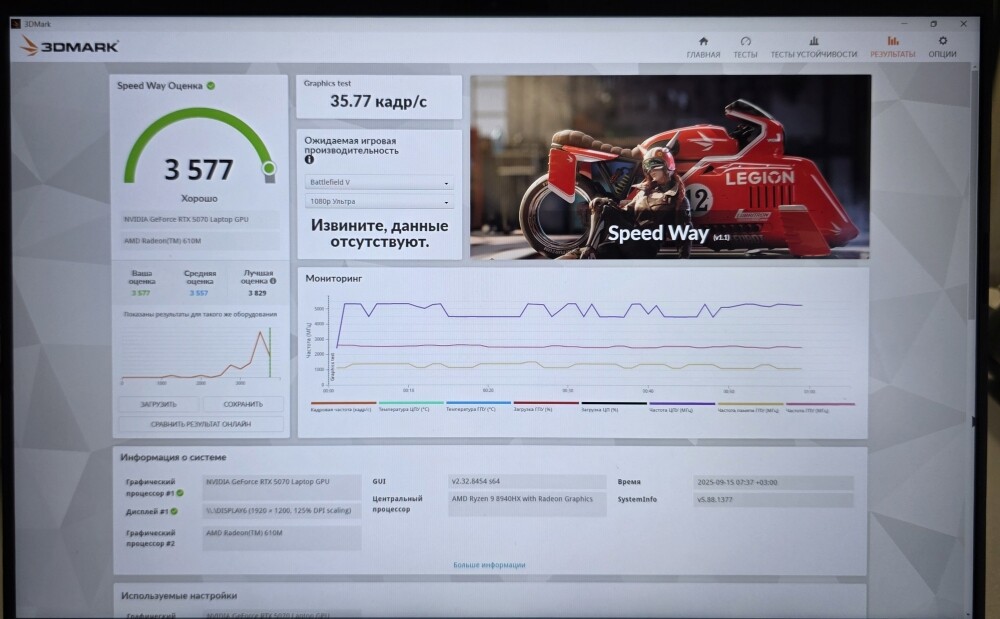Switch to the РЕЗУЛЬТАТЫ results tab
The width and height of the screenshot is (1000, 619).
tap(892, 47)
